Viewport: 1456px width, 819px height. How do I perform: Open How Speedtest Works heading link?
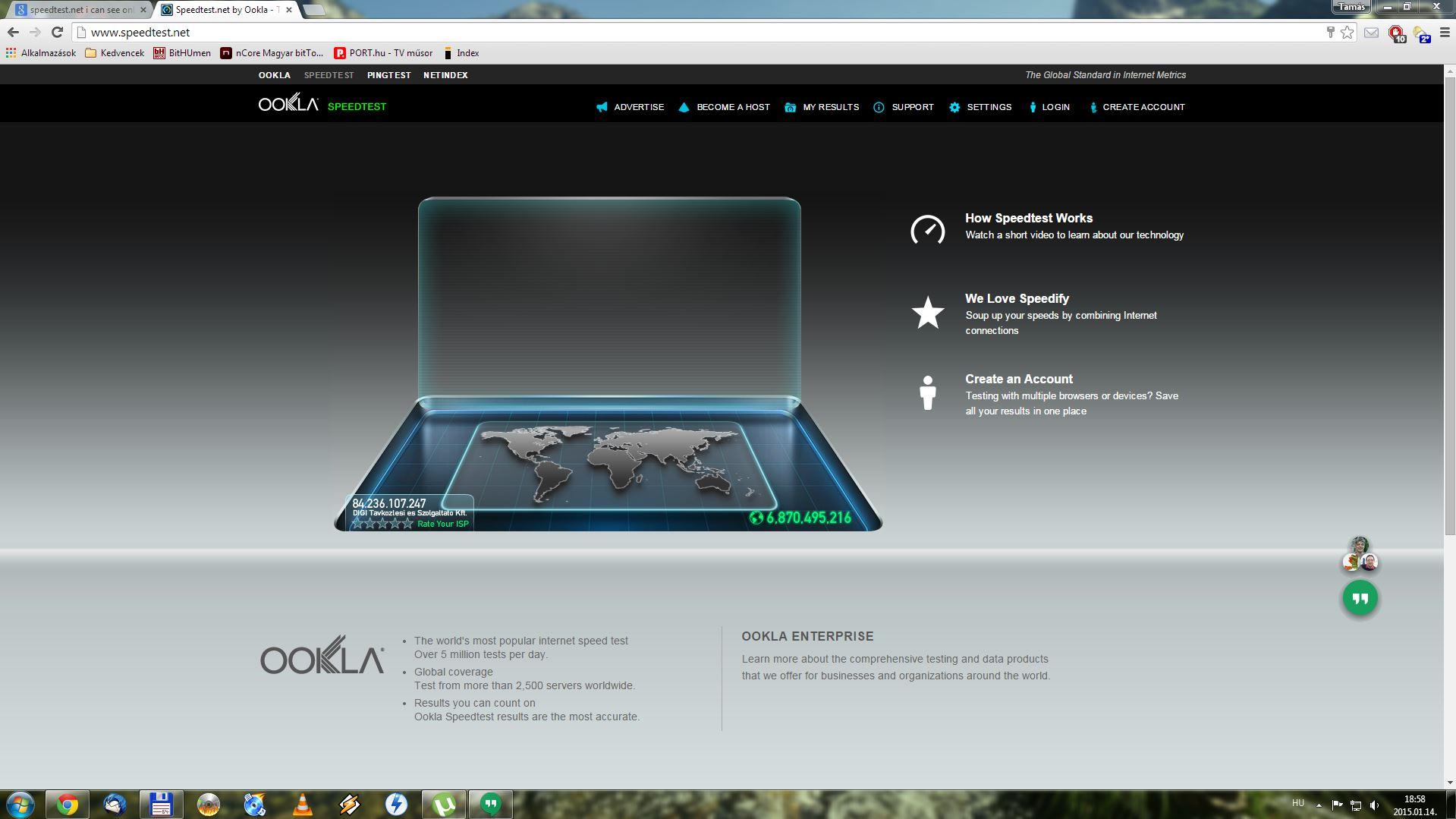tap(1029, 218)
